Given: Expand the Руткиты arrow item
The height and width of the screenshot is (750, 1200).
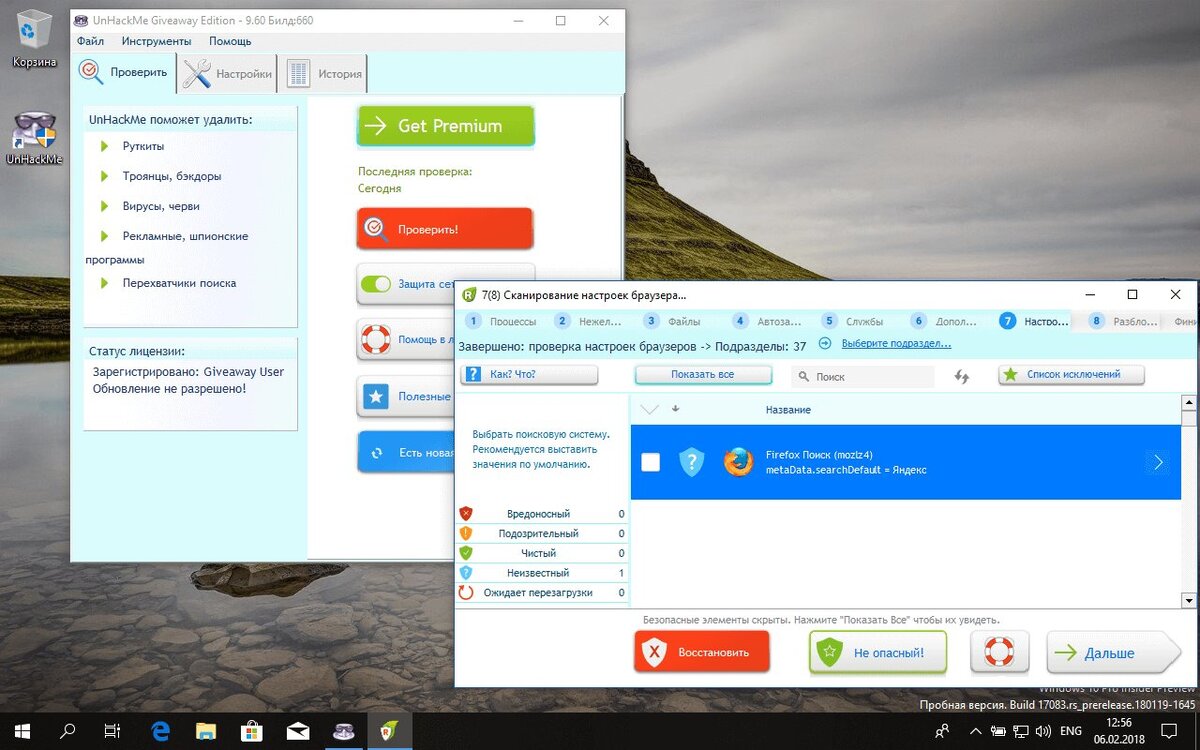Looking at the screenshot, I should pyautogui.click(x=104, y=146).
